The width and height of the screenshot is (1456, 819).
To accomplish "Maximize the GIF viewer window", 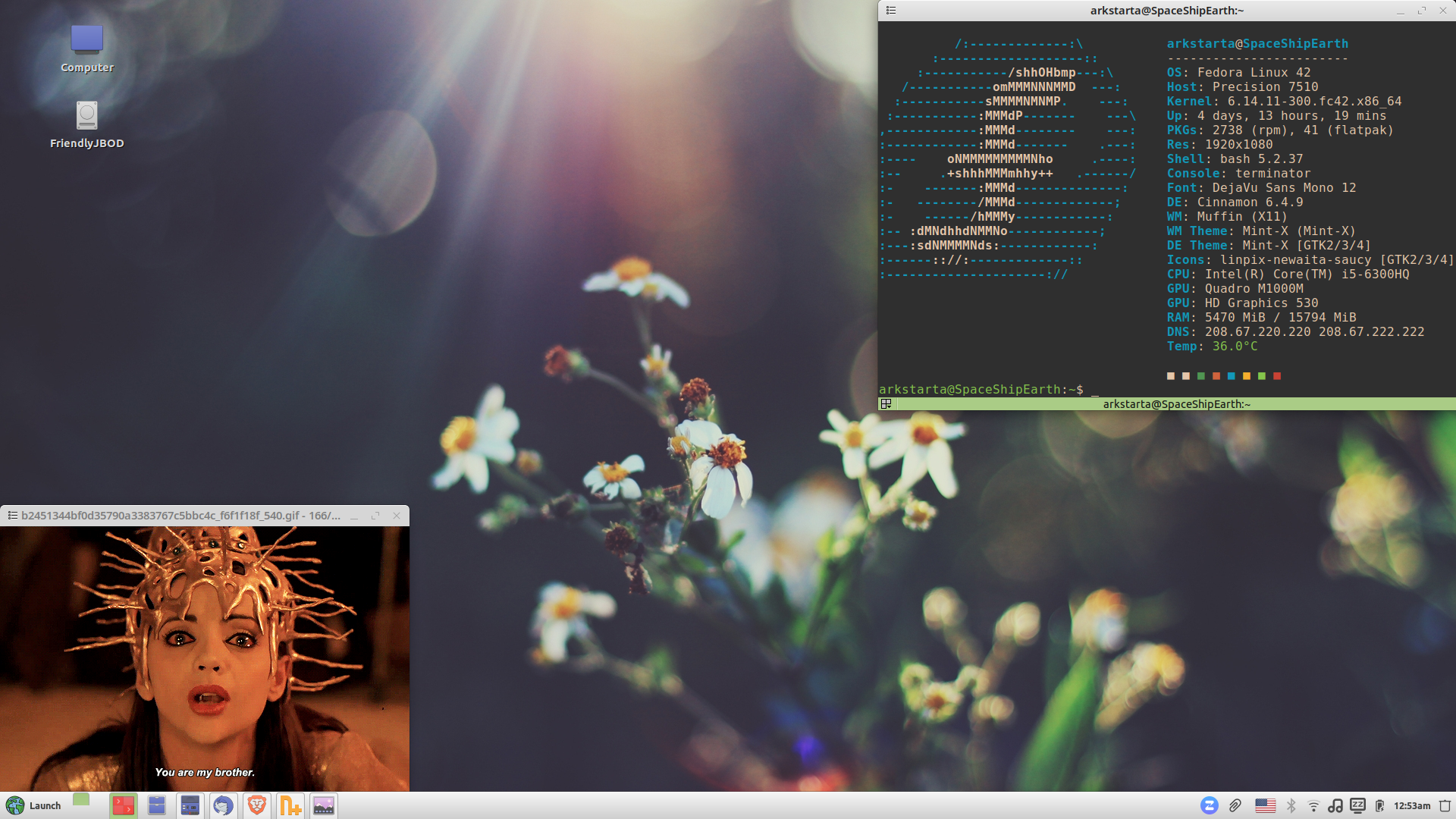I will (x=375, y=516).
